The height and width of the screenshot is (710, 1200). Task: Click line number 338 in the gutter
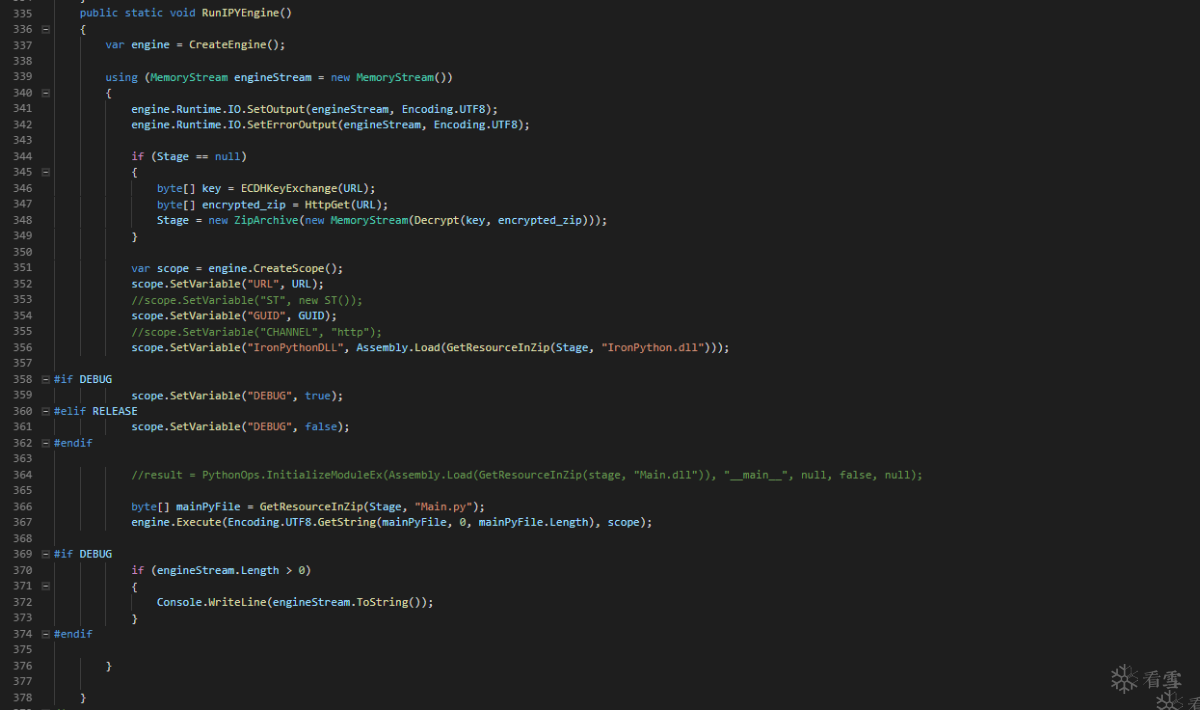[x=22, y=61]
